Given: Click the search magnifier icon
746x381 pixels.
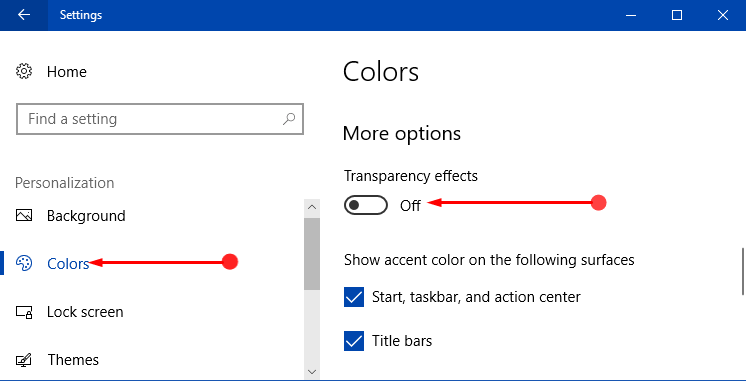Looking at the screenshot, I should click(289, 118).
